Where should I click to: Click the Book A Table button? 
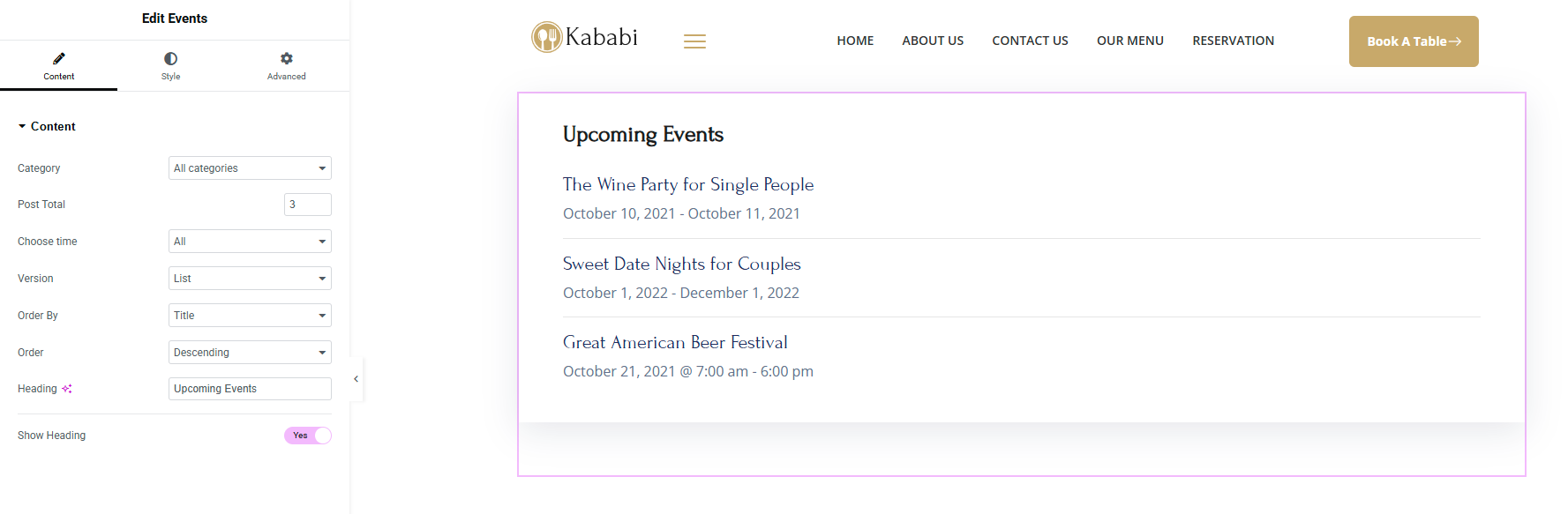click(x=1414, y=41)
